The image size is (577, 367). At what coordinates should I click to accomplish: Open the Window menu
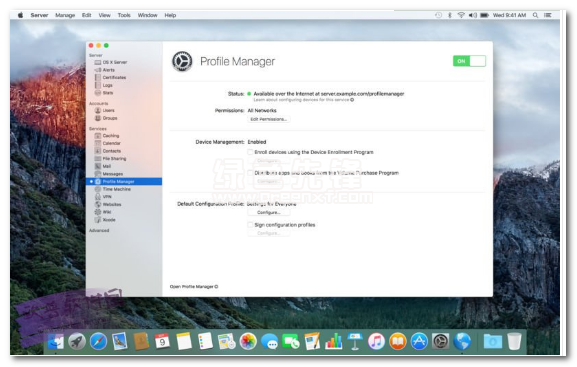(148, 15)
